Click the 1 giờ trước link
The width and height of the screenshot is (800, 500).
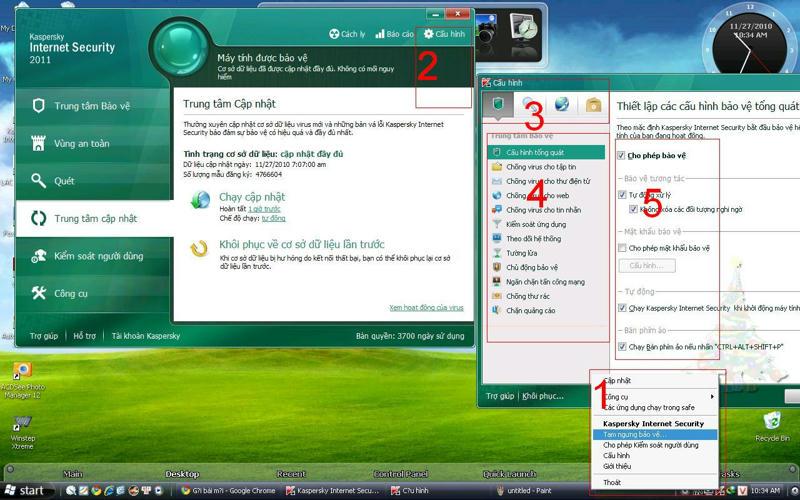point(264,209)
